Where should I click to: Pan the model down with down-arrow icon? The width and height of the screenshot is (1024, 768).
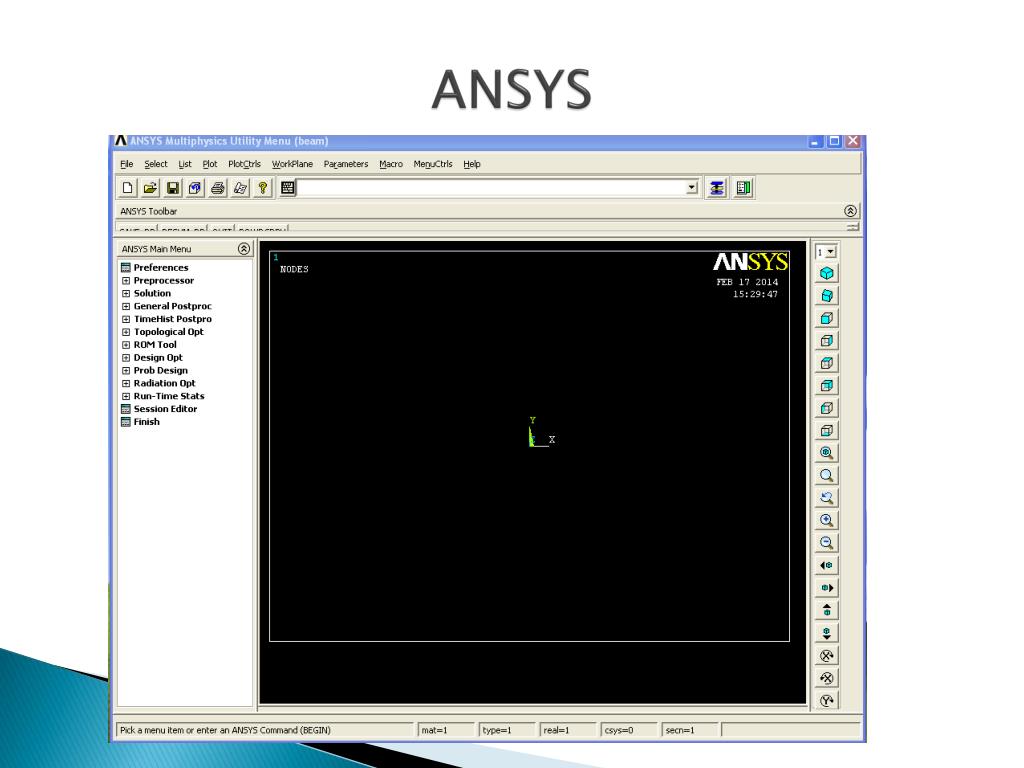click(827, 633)
